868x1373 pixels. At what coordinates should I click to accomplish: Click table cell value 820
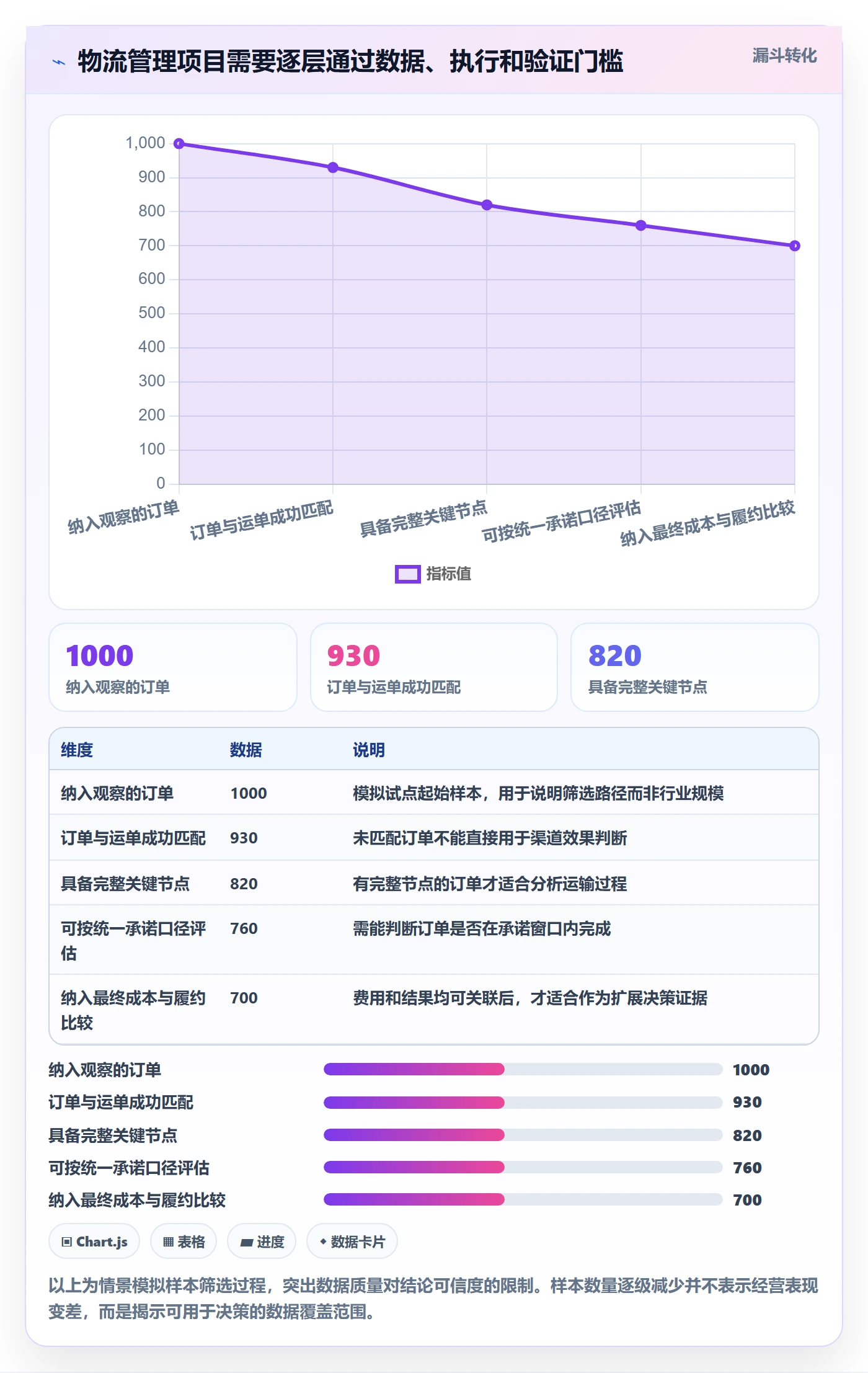coord(244,884)
